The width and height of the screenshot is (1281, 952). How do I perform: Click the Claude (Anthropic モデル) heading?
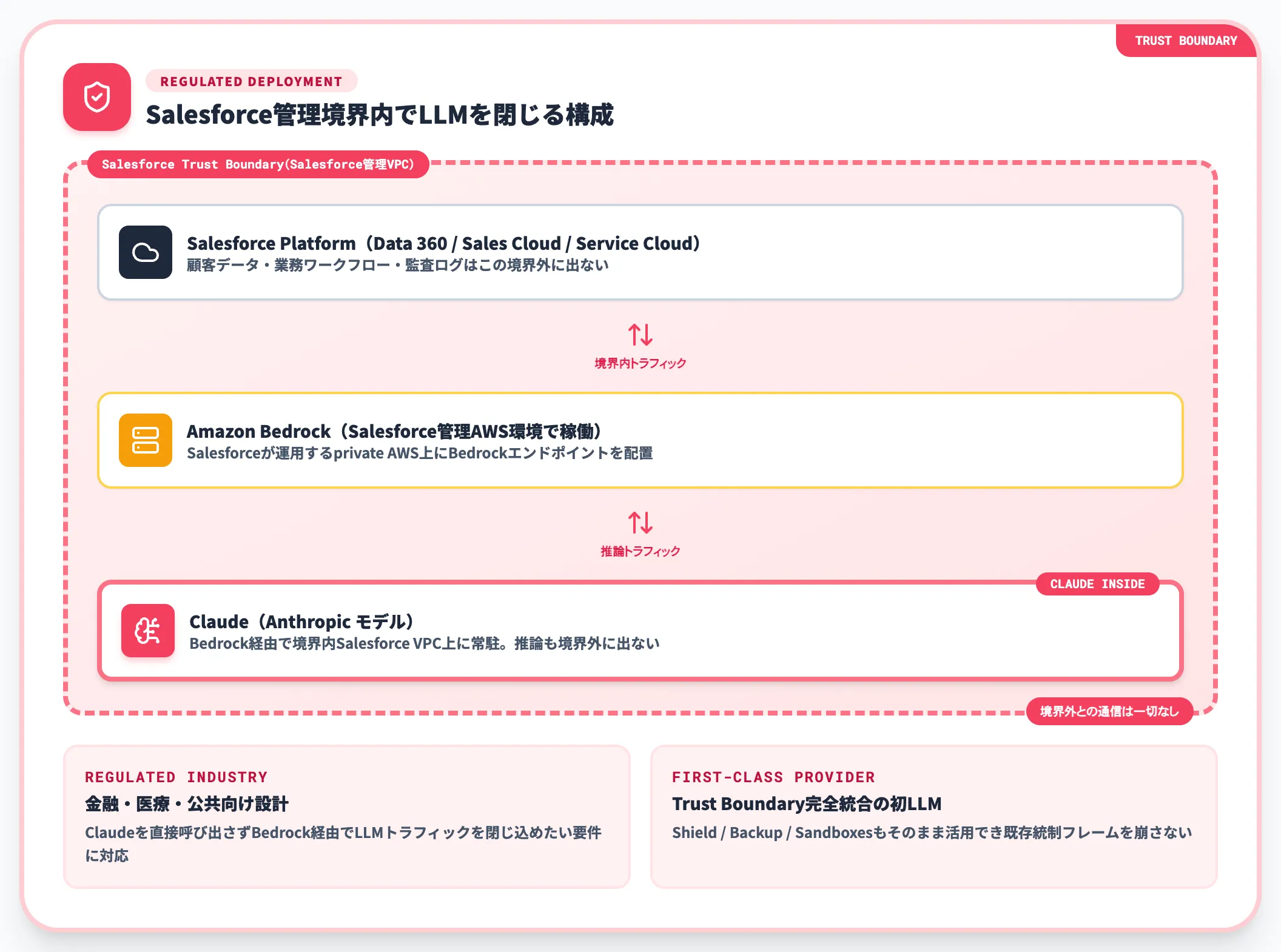click(301, 622)
